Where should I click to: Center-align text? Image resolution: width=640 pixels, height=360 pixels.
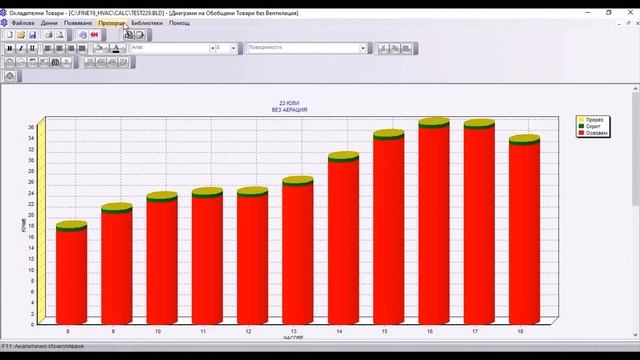click(59, 49)
